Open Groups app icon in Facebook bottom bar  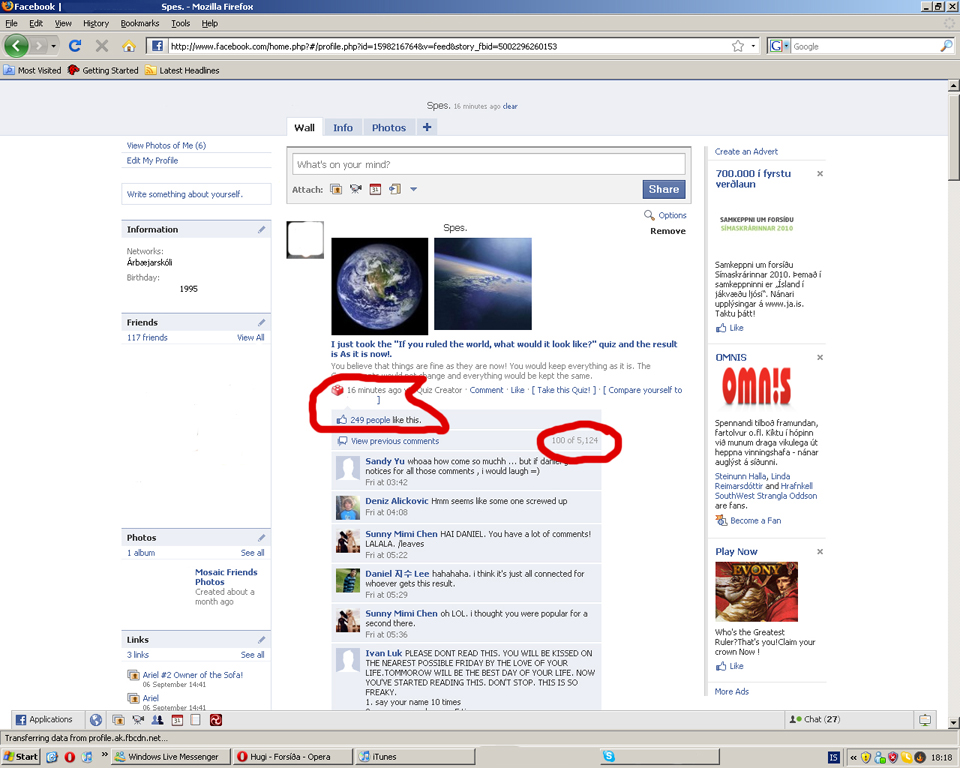click(x=157, y=720)
